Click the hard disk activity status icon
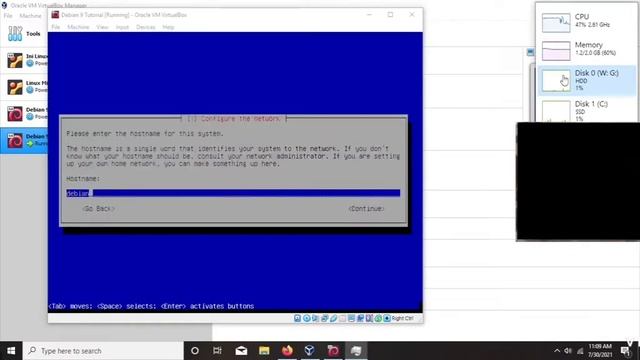The height and width of the screenshot is (360, 640). click(x=298, y=318)
